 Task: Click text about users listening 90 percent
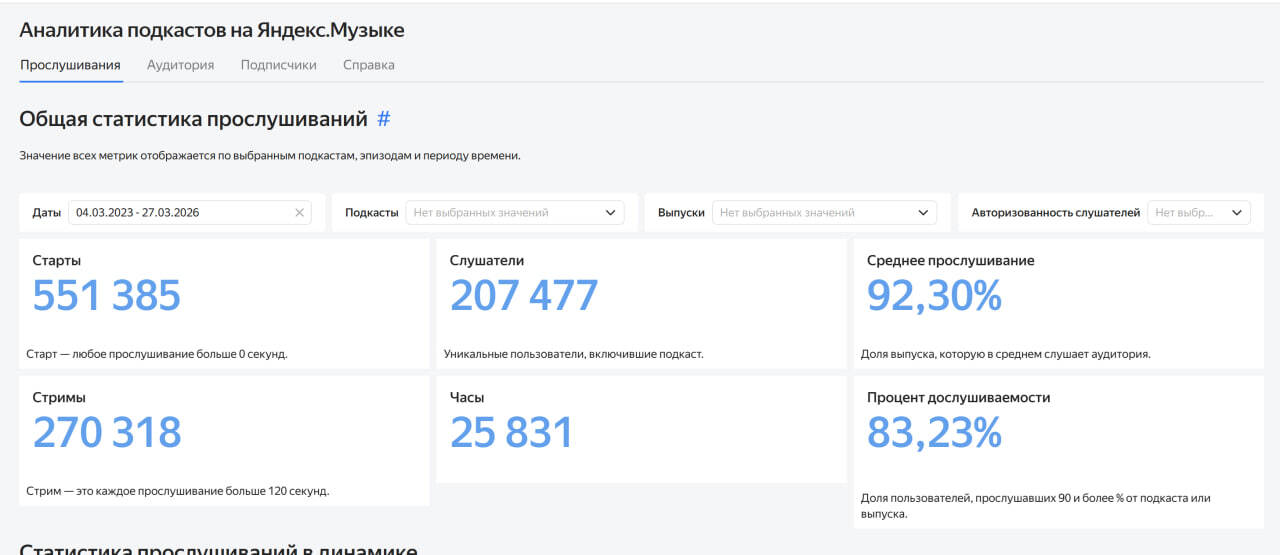[1036, 506]
